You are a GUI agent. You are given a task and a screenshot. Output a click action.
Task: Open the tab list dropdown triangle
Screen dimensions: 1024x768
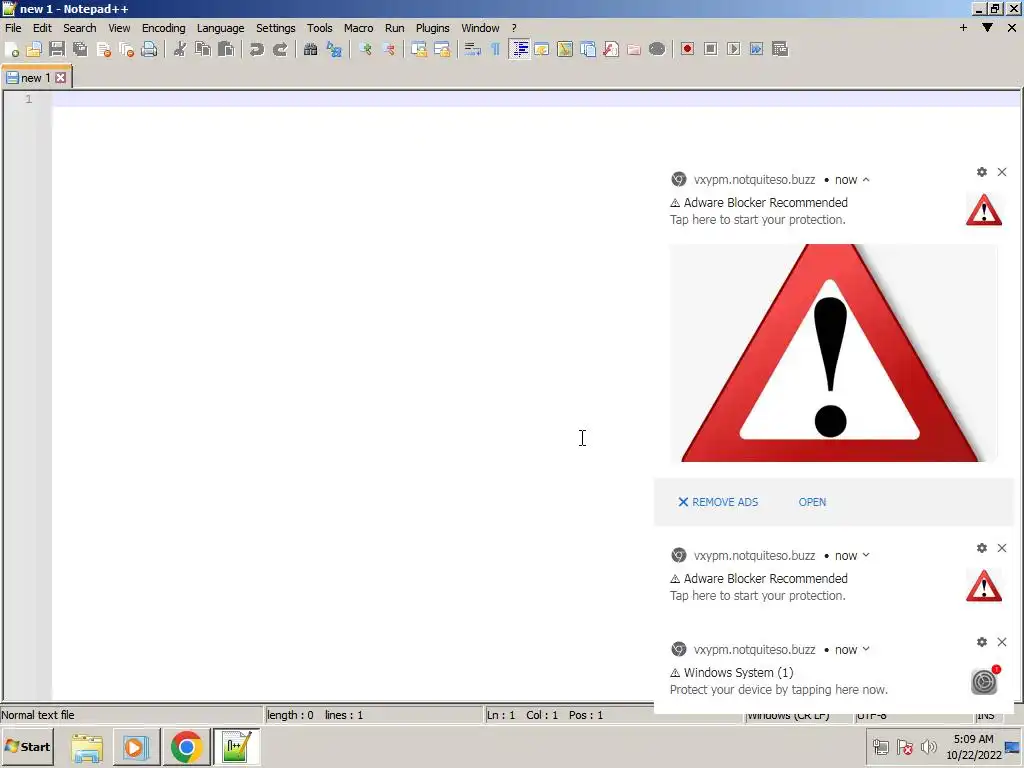click(x=987, y=27)
